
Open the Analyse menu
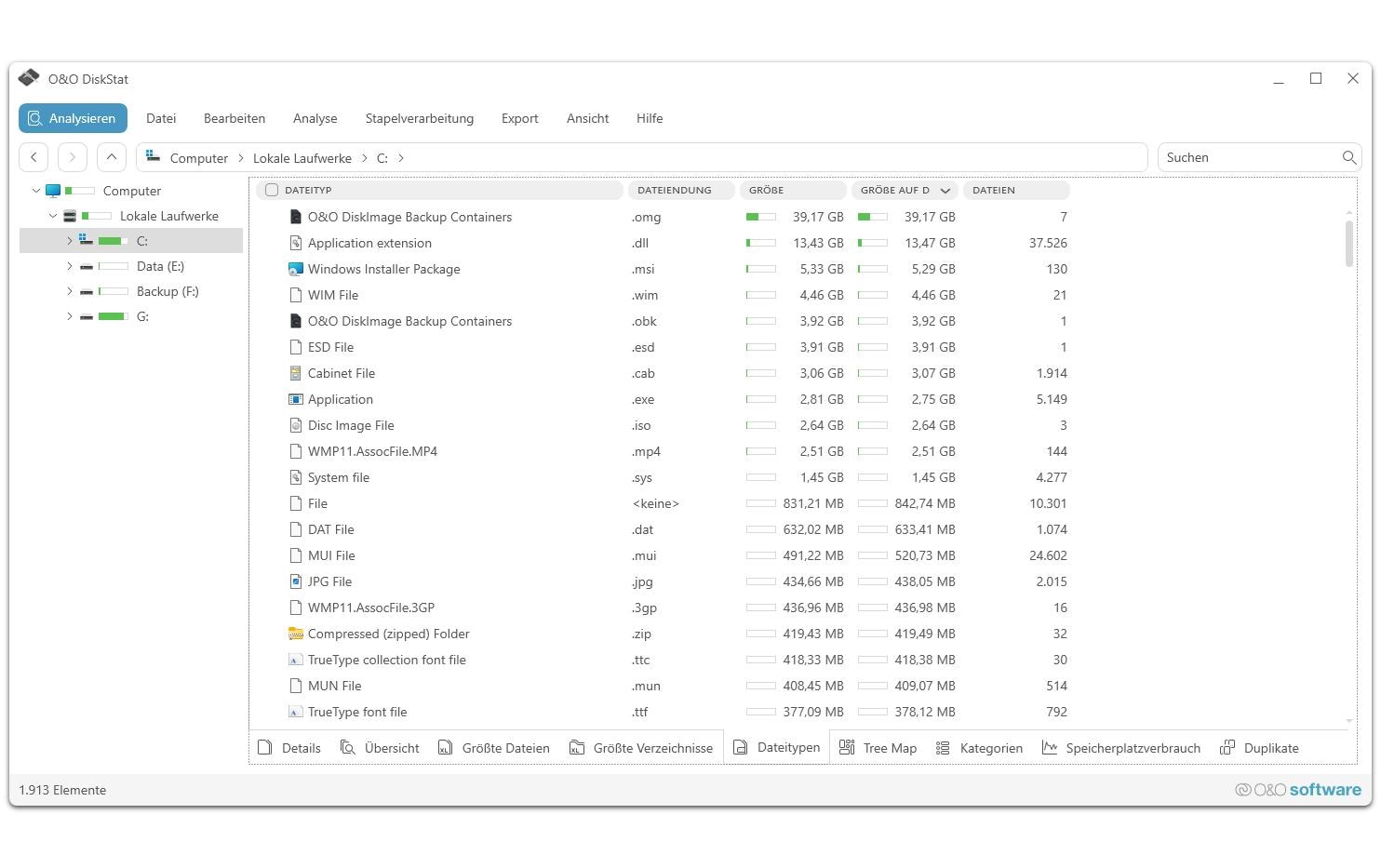[x=315, y=118]
